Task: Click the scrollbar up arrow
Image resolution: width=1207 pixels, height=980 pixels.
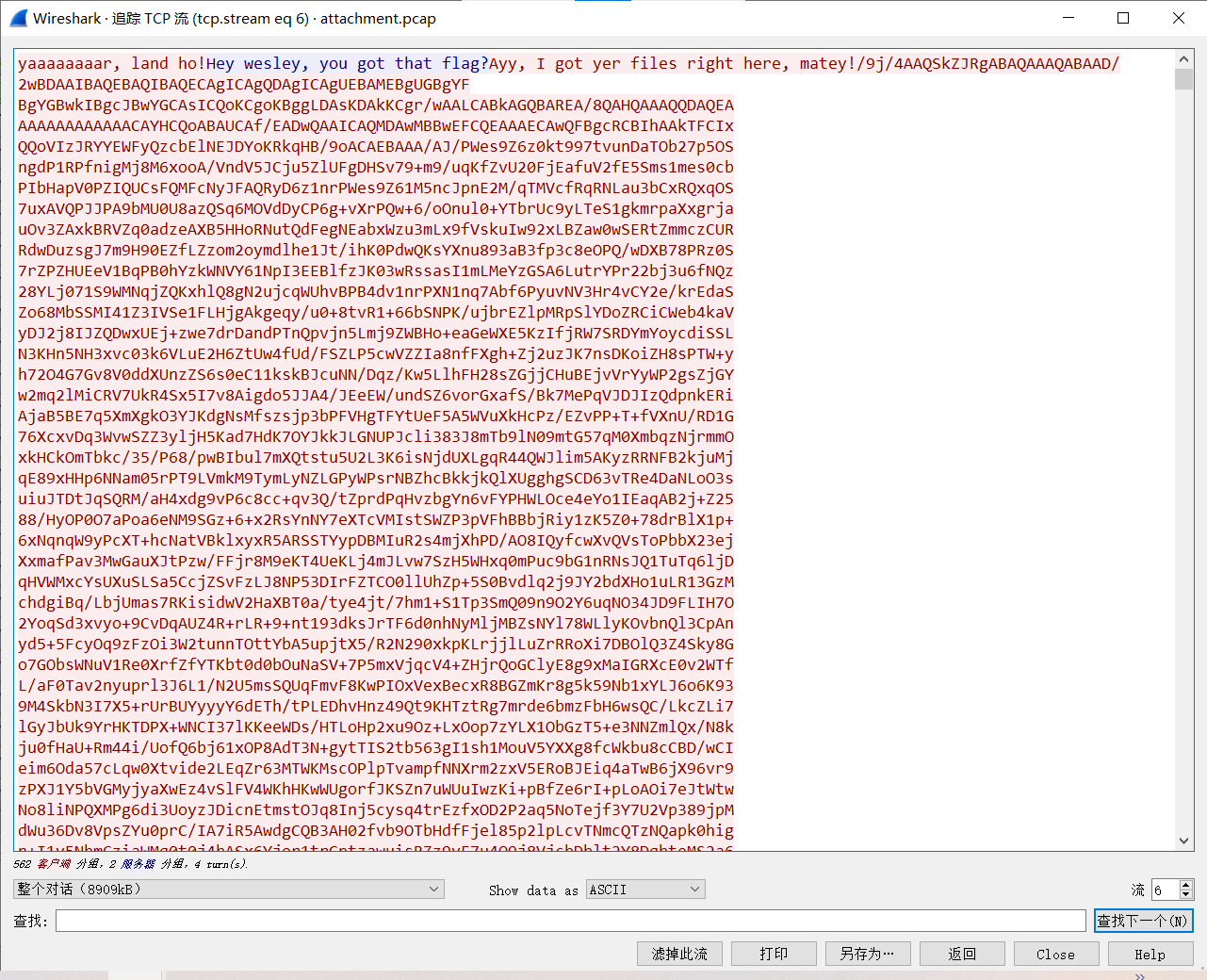Action: tap(1184, 59)
